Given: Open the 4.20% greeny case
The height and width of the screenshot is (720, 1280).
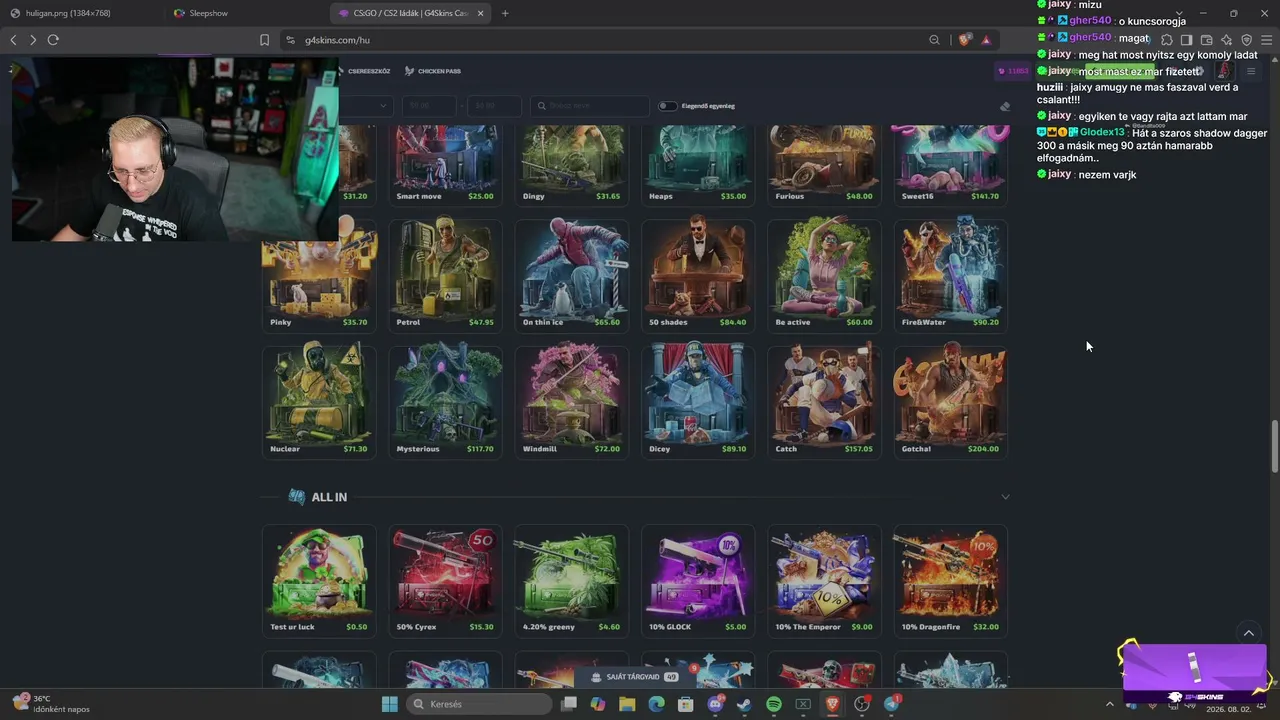Looking at the screenshot, I should [571, 580].
